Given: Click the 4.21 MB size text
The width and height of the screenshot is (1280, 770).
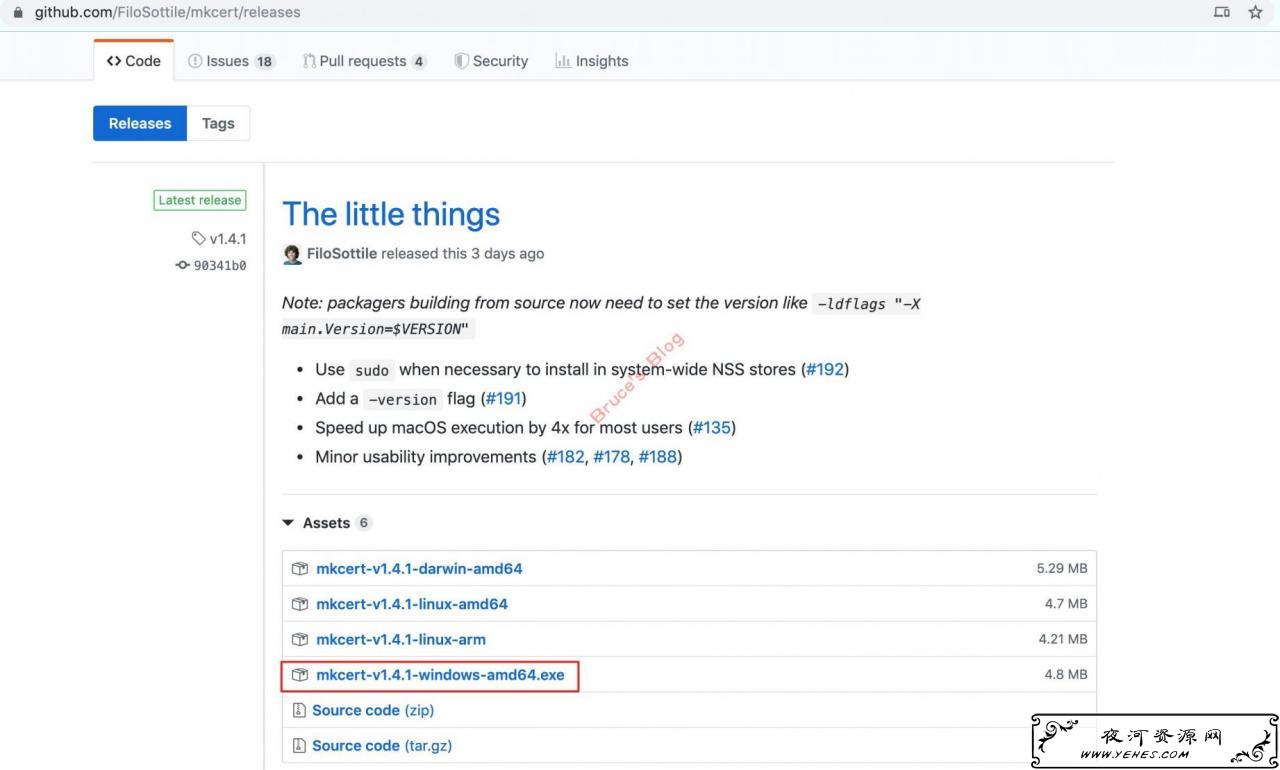Looking at the screenshot, I should click(1063, 639).
